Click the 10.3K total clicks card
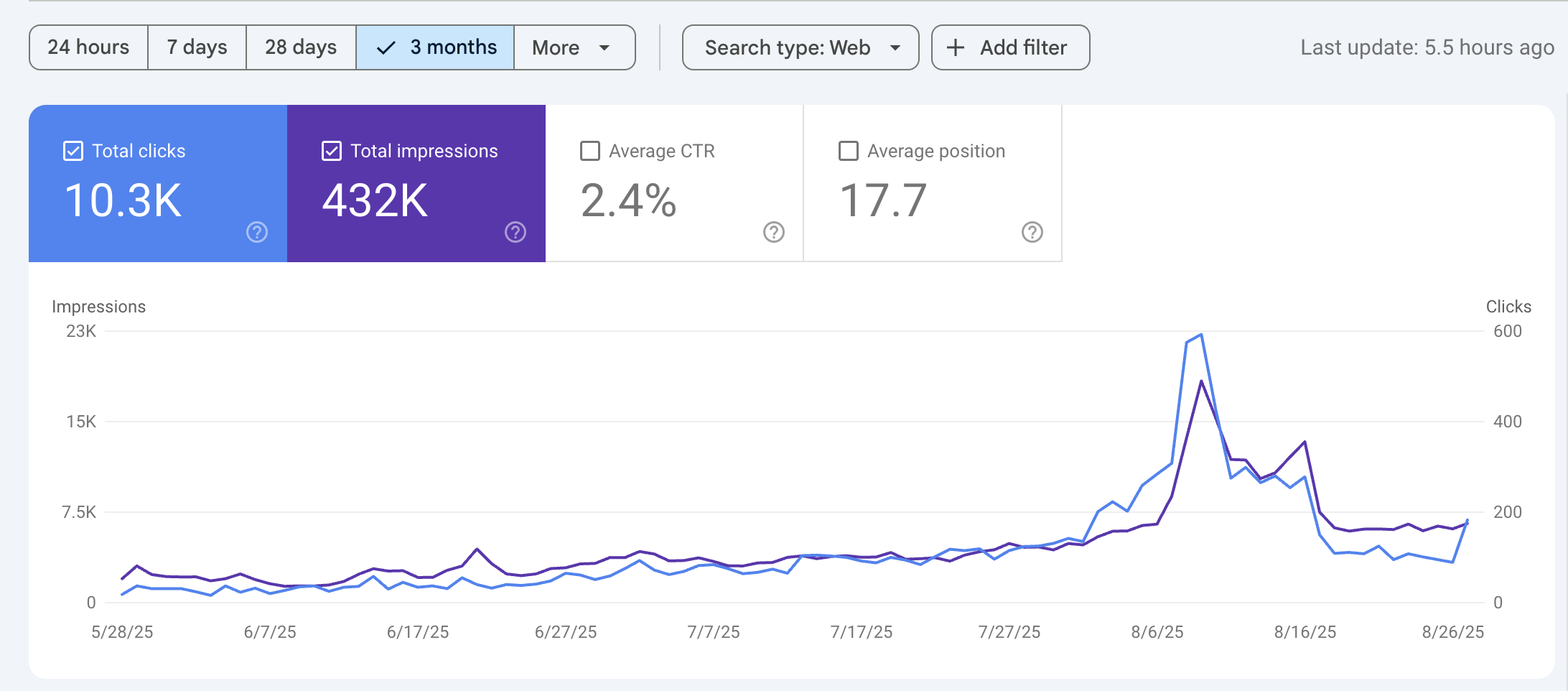Image resolution: width=1568 pixels, height=691 pixels. (158, 184)
